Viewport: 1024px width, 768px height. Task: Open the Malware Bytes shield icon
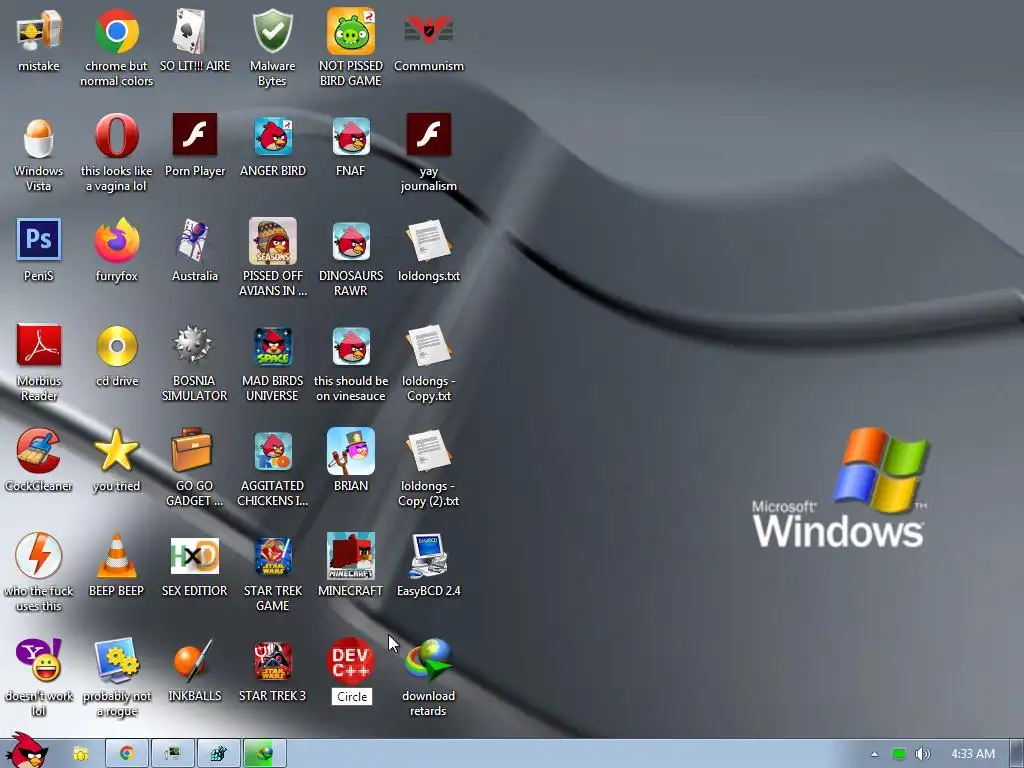coord(272,31)
